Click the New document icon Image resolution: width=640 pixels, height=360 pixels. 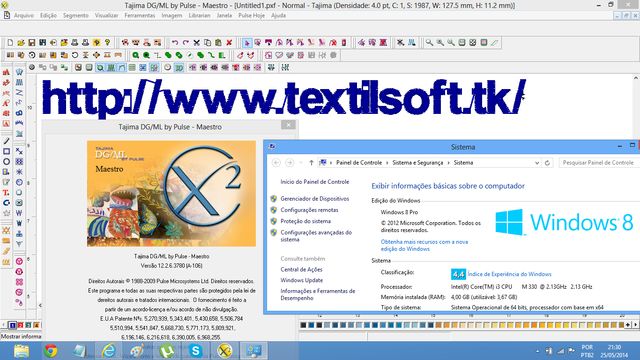pyautogui.click(x=10, y=42)
